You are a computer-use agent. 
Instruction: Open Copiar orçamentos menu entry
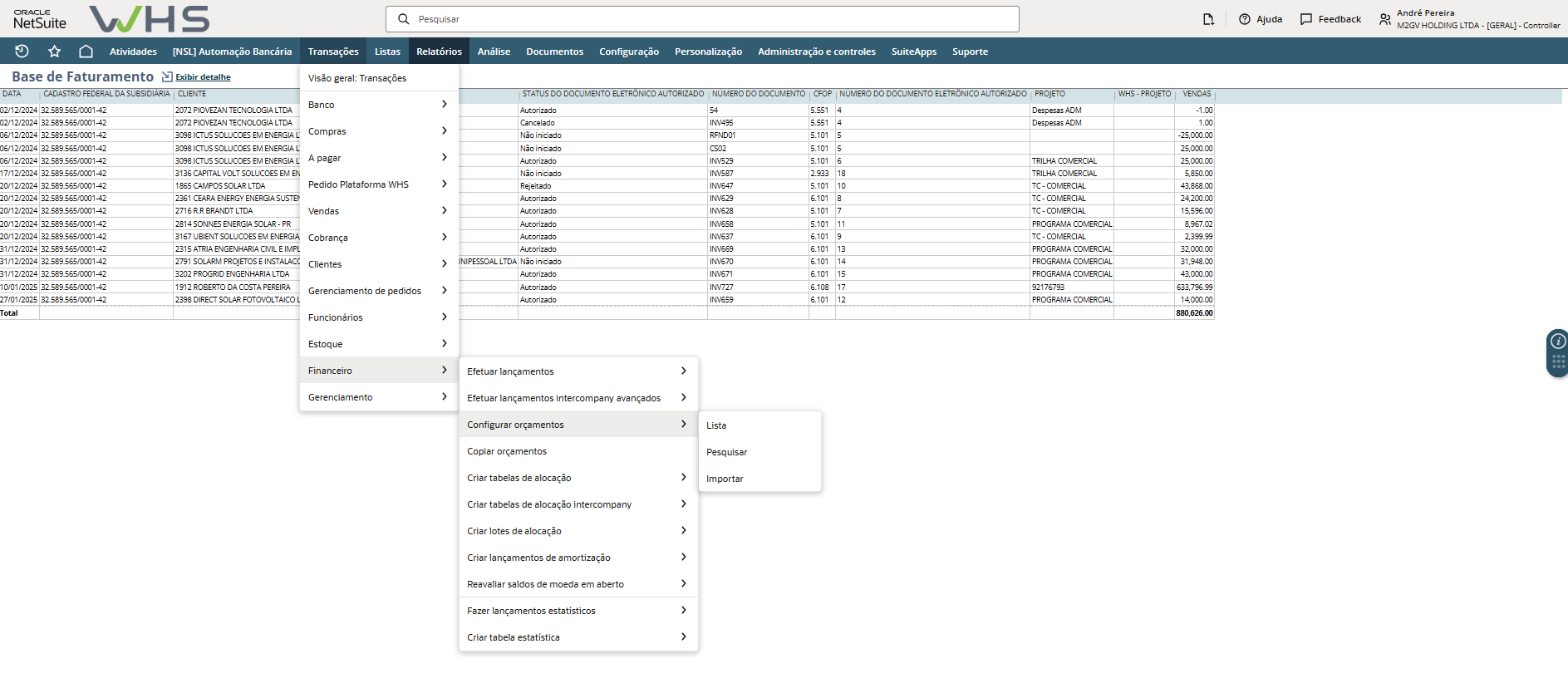click(507, 451)
